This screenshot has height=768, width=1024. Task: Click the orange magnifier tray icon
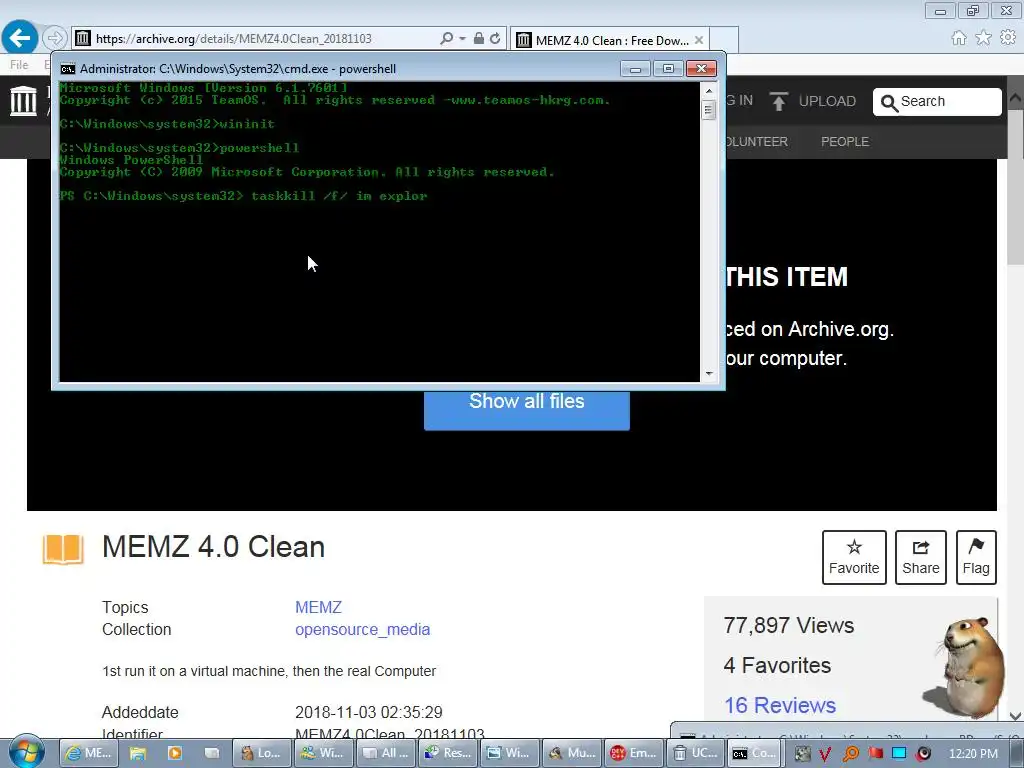pyautogui.click(x=850, y=754)
